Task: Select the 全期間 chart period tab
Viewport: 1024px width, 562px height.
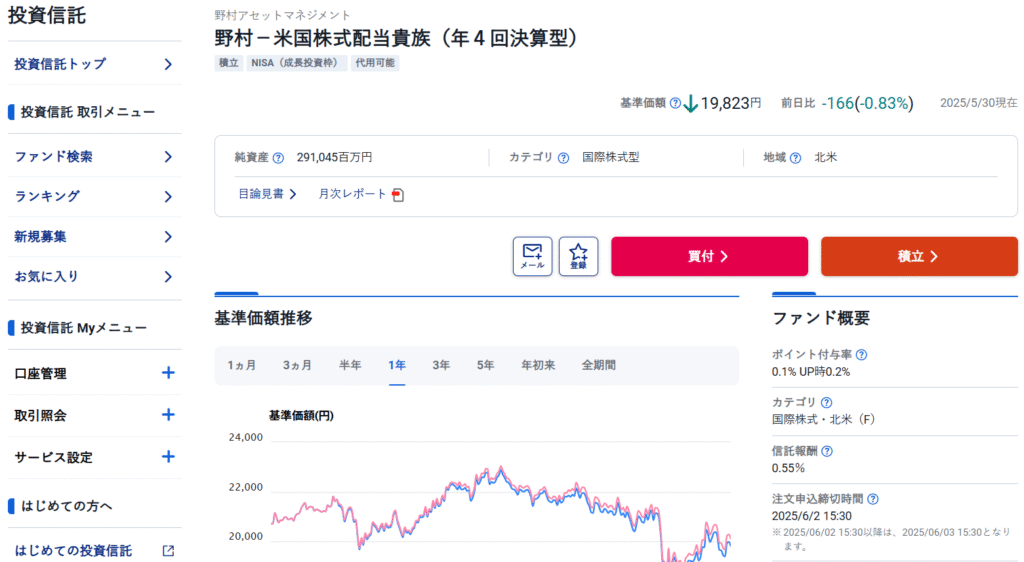Action: pyautogui.click(x=599, y=366)
